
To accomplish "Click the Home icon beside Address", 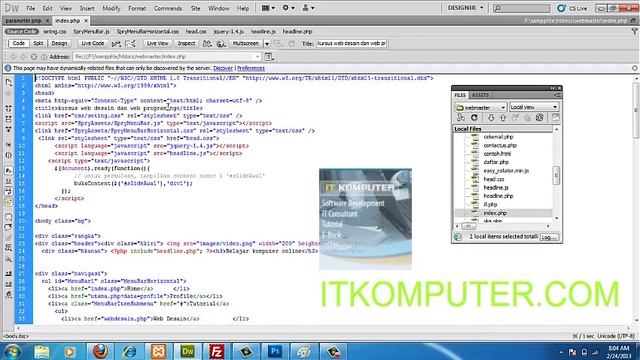I will pyautogui.click(x=44, y=57).
